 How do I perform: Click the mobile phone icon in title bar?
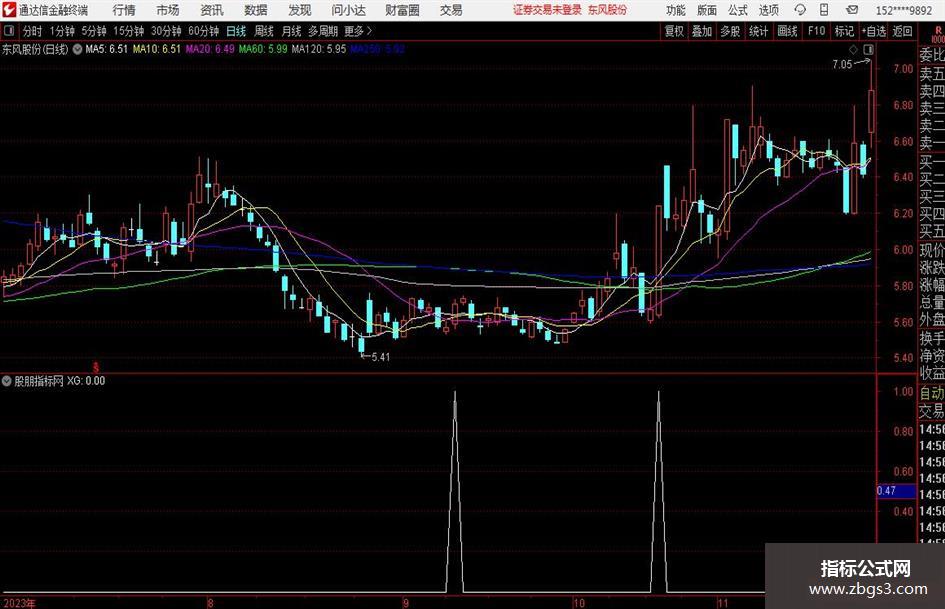point(823,10)
